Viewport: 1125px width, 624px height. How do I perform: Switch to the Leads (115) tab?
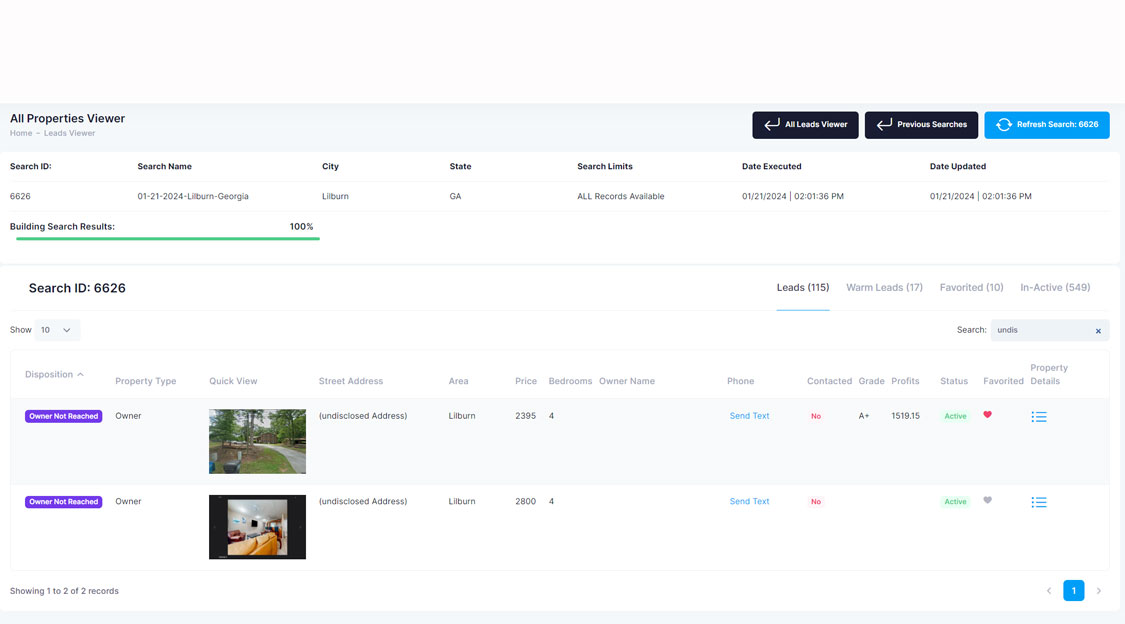[x=803, y=288]
